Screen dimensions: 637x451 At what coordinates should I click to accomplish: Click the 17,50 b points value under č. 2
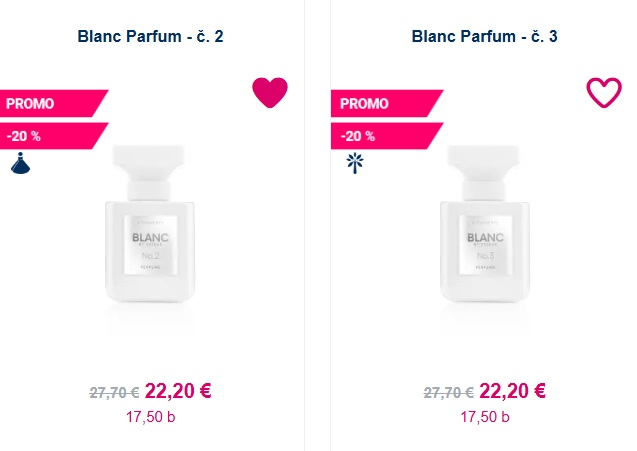tap(150, 417)
